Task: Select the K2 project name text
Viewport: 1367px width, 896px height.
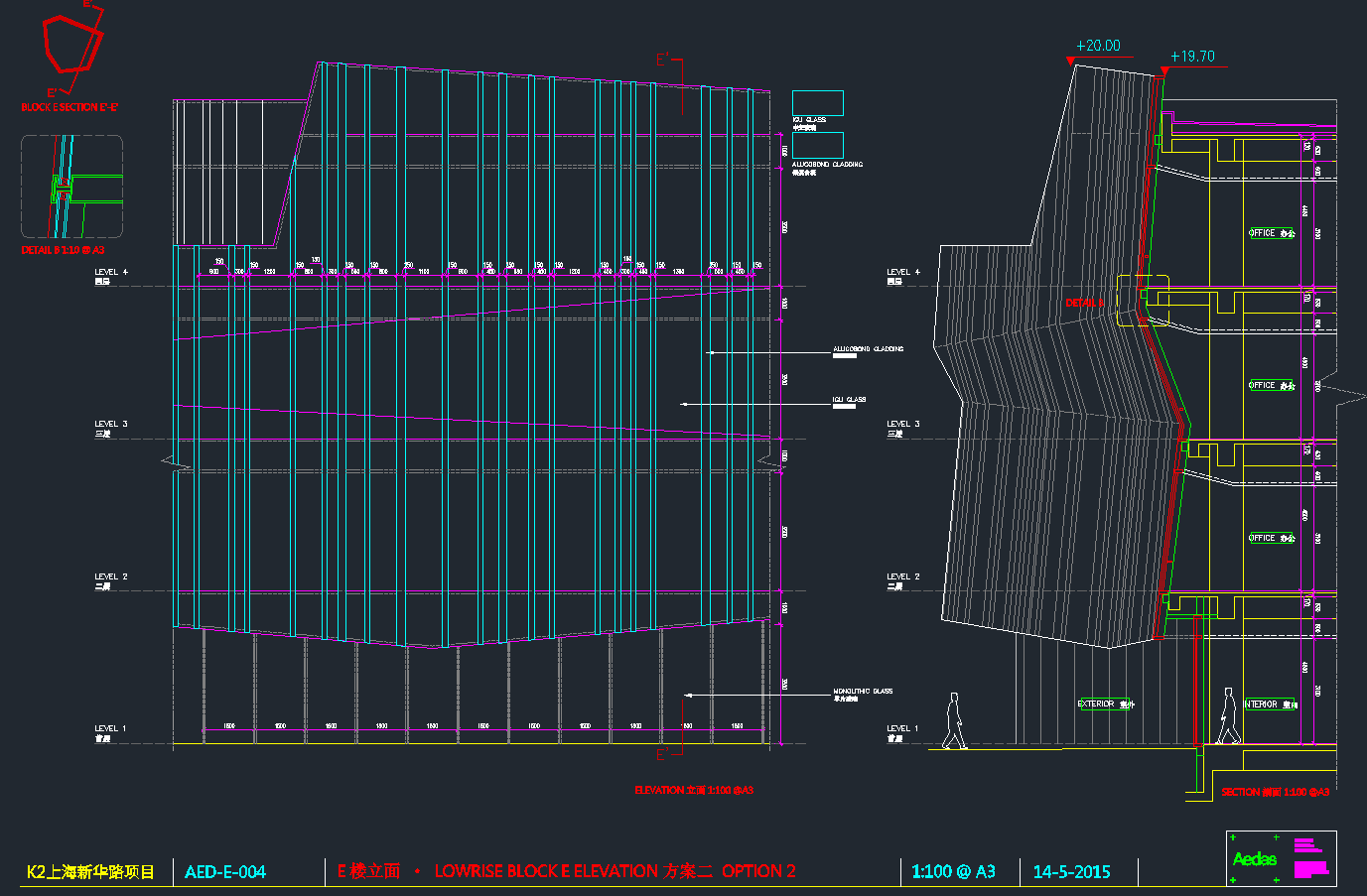Action: 90,872
